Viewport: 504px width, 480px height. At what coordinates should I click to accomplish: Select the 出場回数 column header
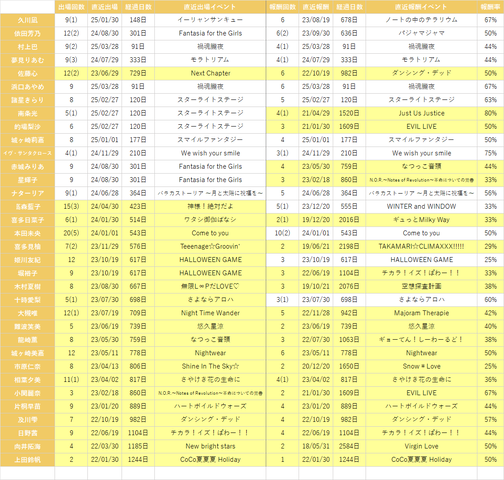tap(71, 7)
